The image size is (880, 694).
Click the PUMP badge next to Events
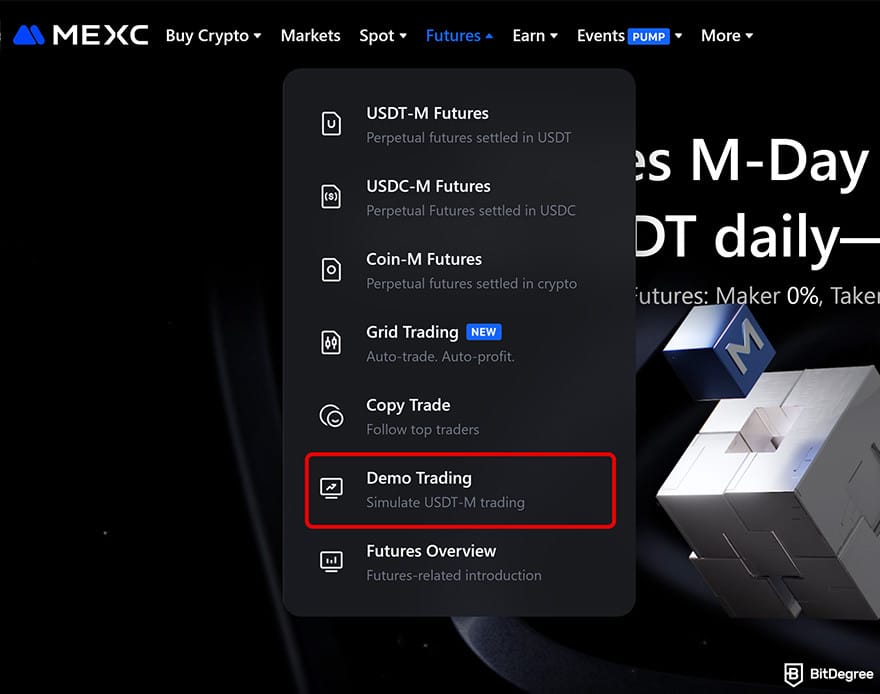(649, 36)
